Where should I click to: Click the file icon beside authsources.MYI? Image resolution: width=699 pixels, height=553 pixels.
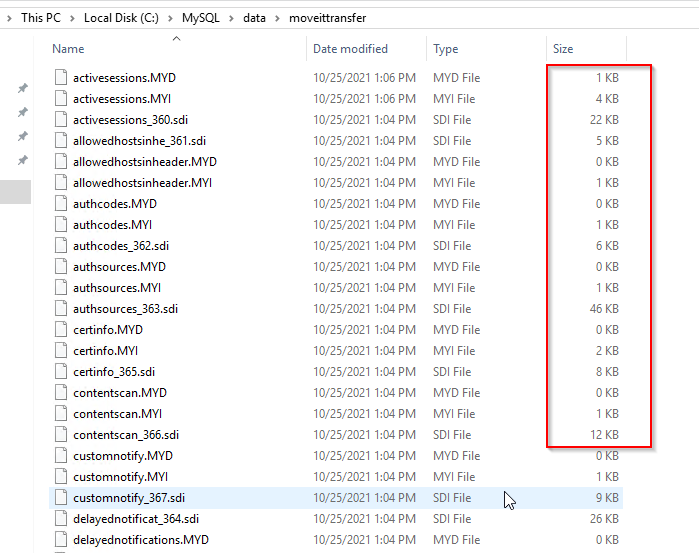click(61, 287)
